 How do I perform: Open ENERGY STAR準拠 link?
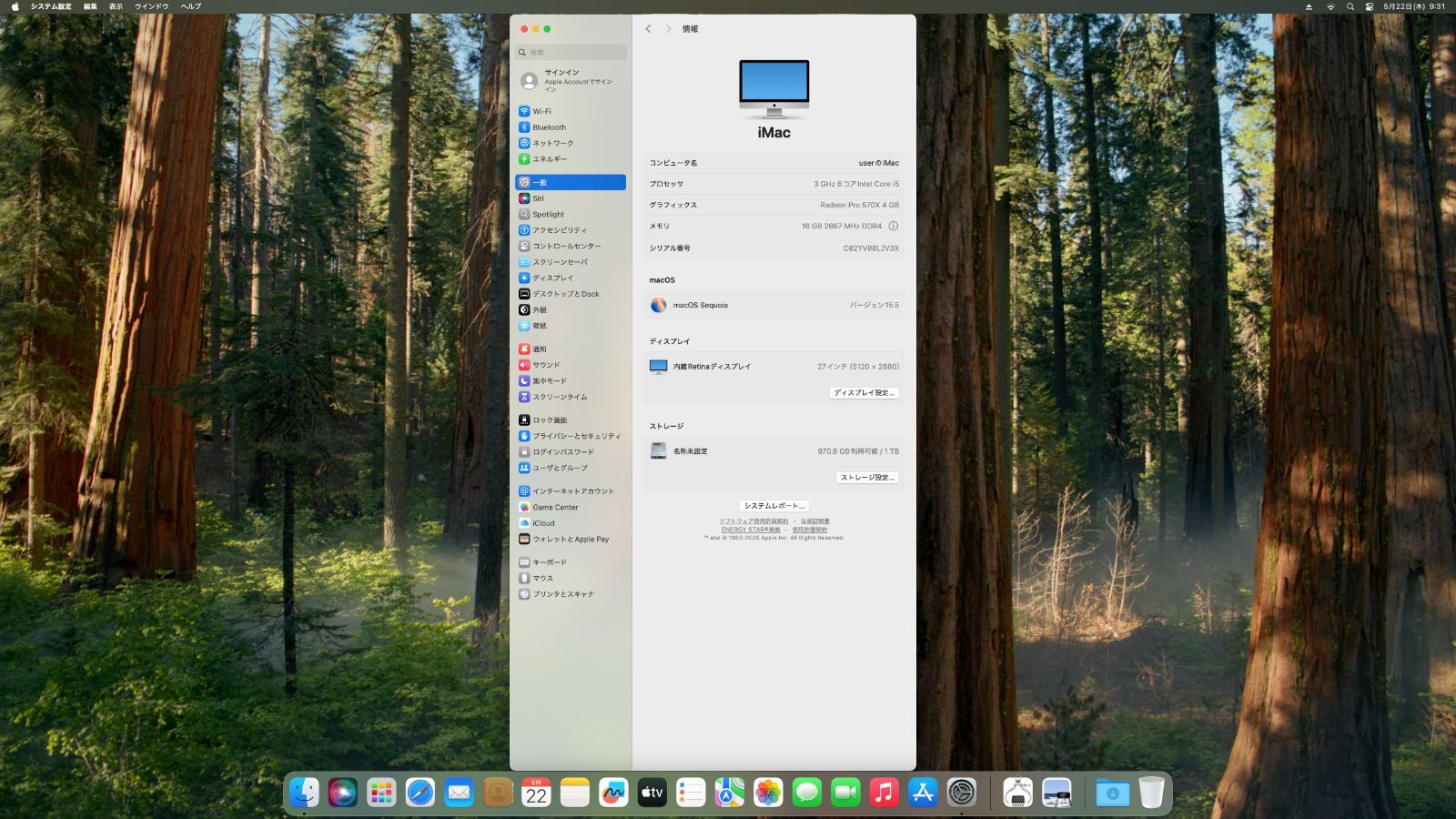click(x=751, y=530)
